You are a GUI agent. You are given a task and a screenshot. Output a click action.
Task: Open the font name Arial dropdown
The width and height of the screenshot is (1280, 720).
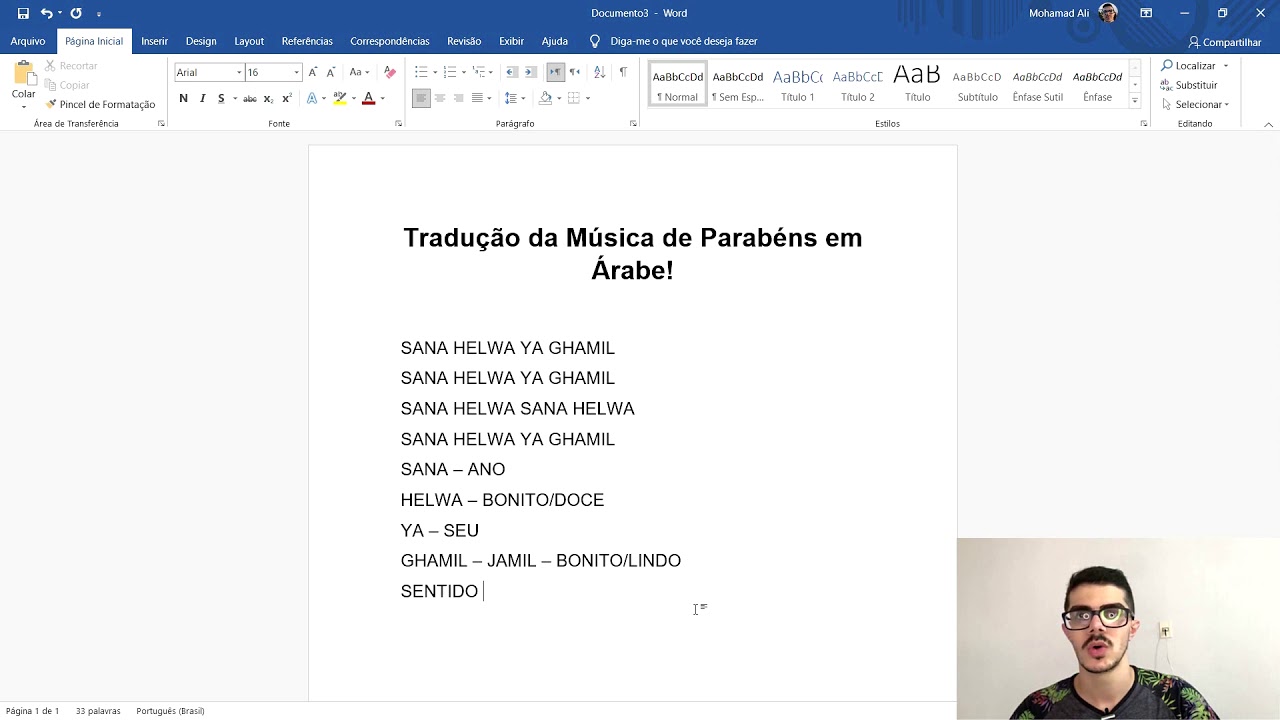click(x=239, y=72)
